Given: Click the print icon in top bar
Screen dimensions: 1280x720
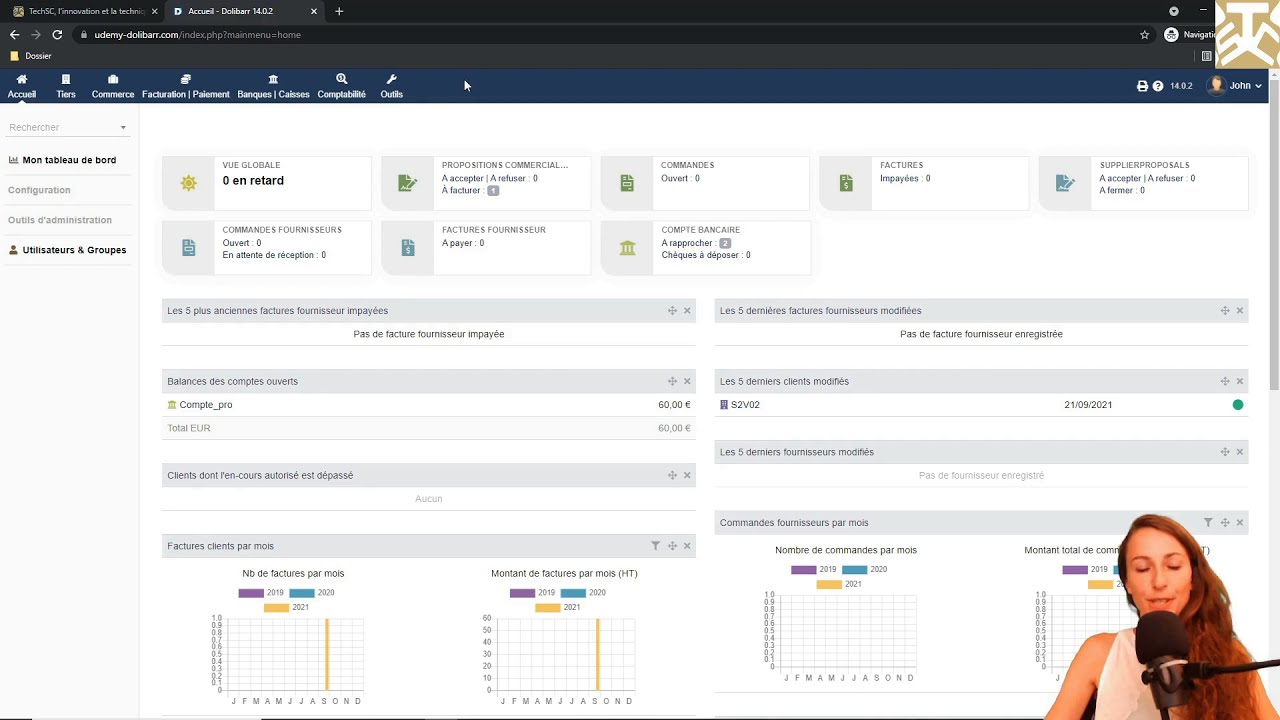Looking at the screenshot, I should 1142,86.
